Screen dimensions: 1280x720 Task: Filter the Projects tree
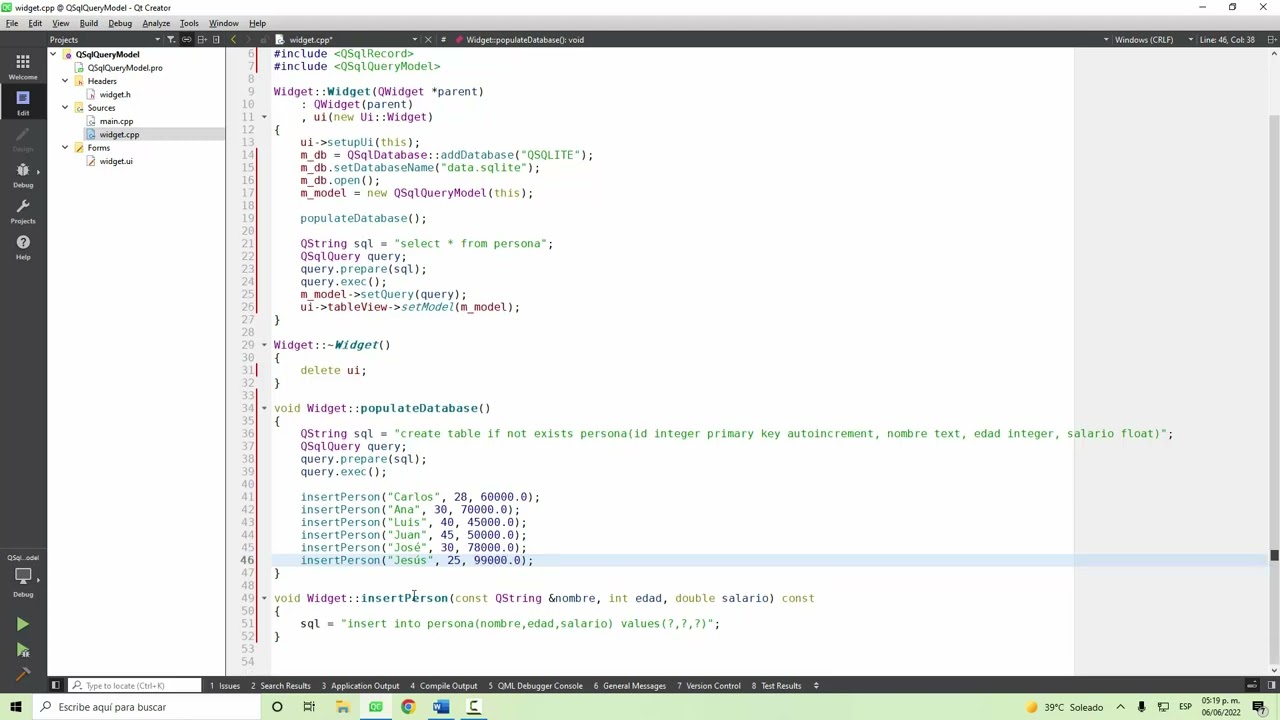(171, 40)
